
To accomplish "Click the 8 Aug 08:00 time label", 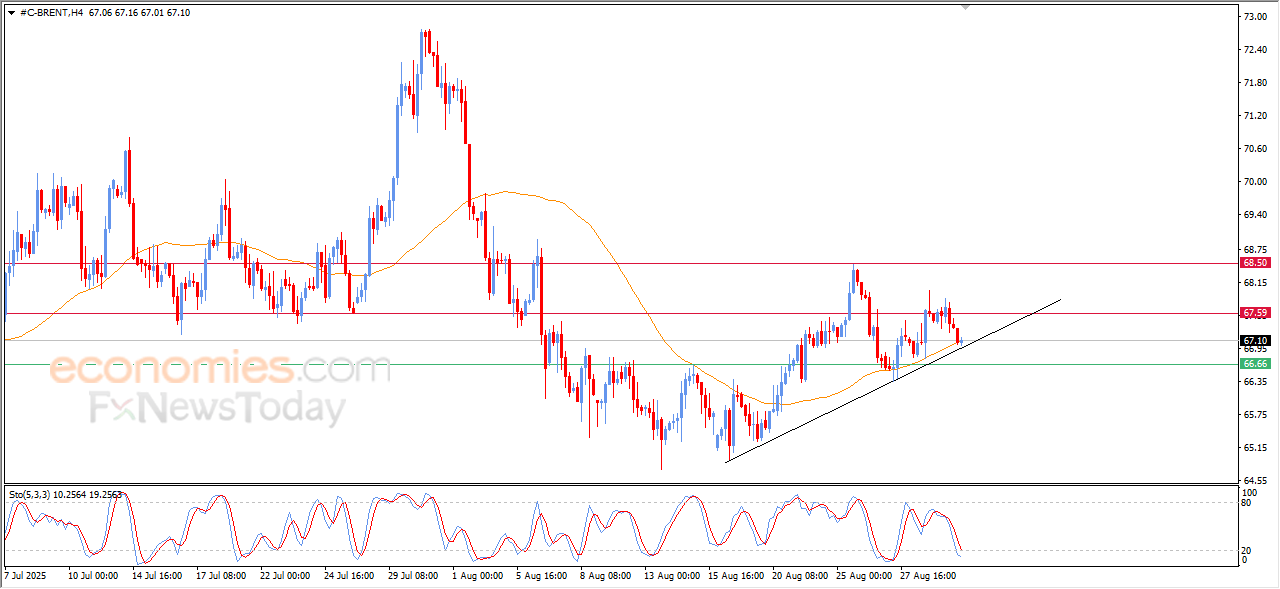I will click(x=605, y=576).
